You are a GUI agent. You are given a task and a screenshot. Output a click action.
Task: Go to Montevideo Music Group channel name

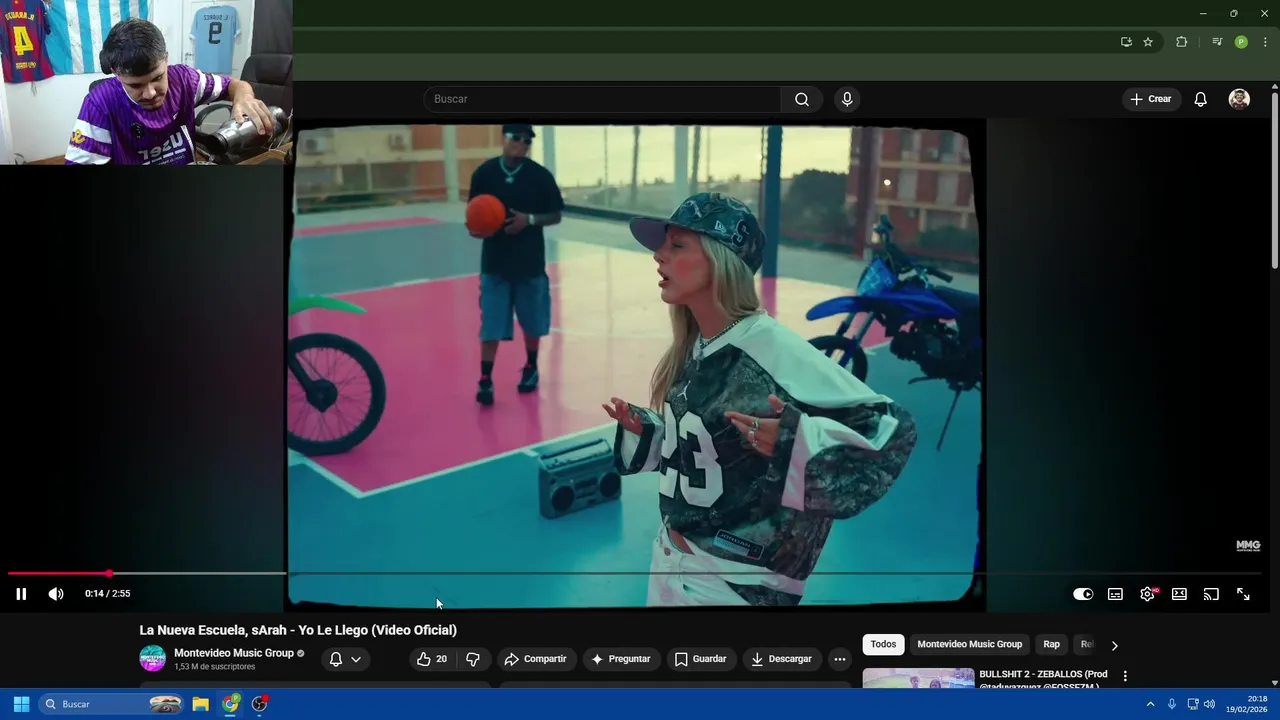tap(234, 653)
